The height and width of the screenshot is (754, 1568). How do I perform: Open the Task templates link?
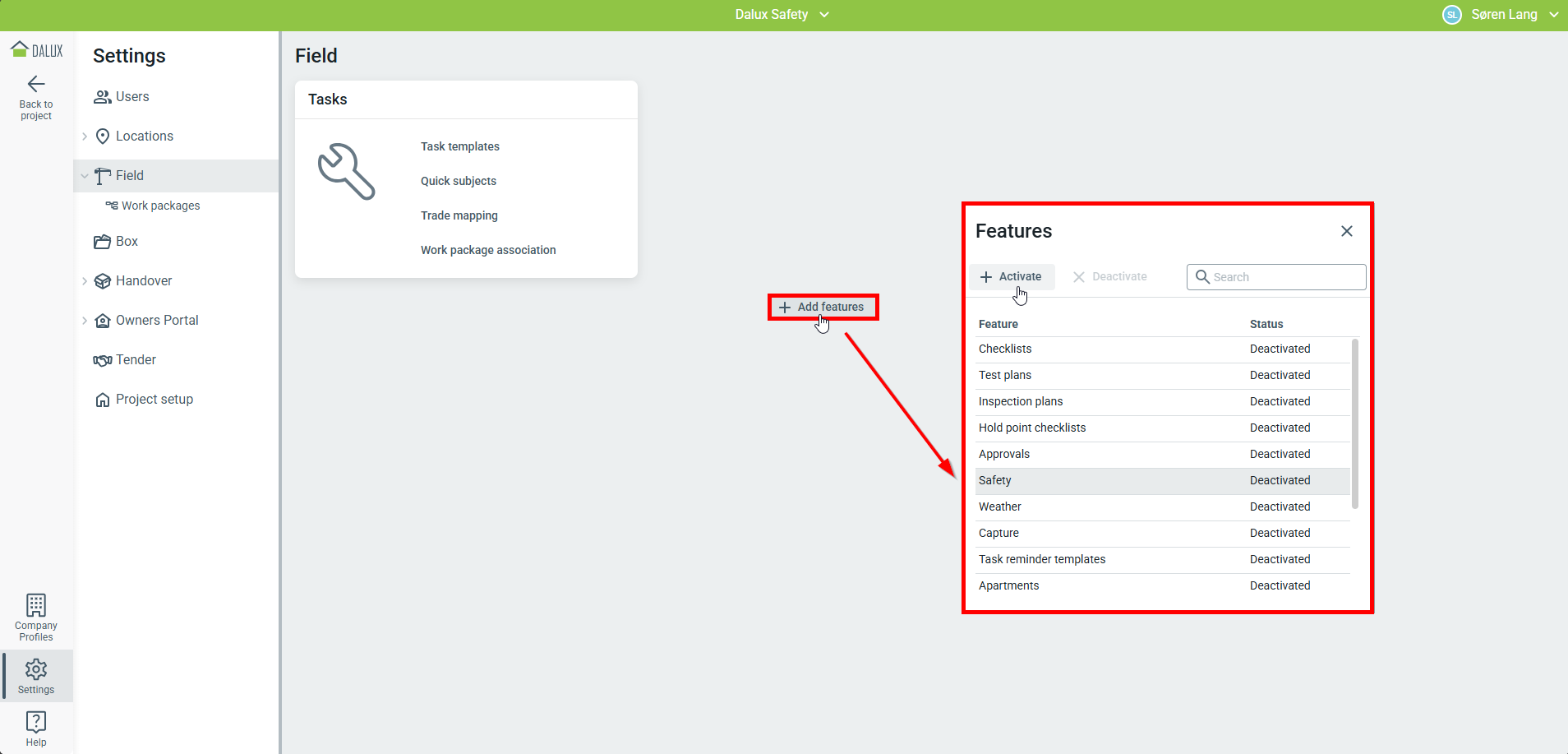(459, 146)
